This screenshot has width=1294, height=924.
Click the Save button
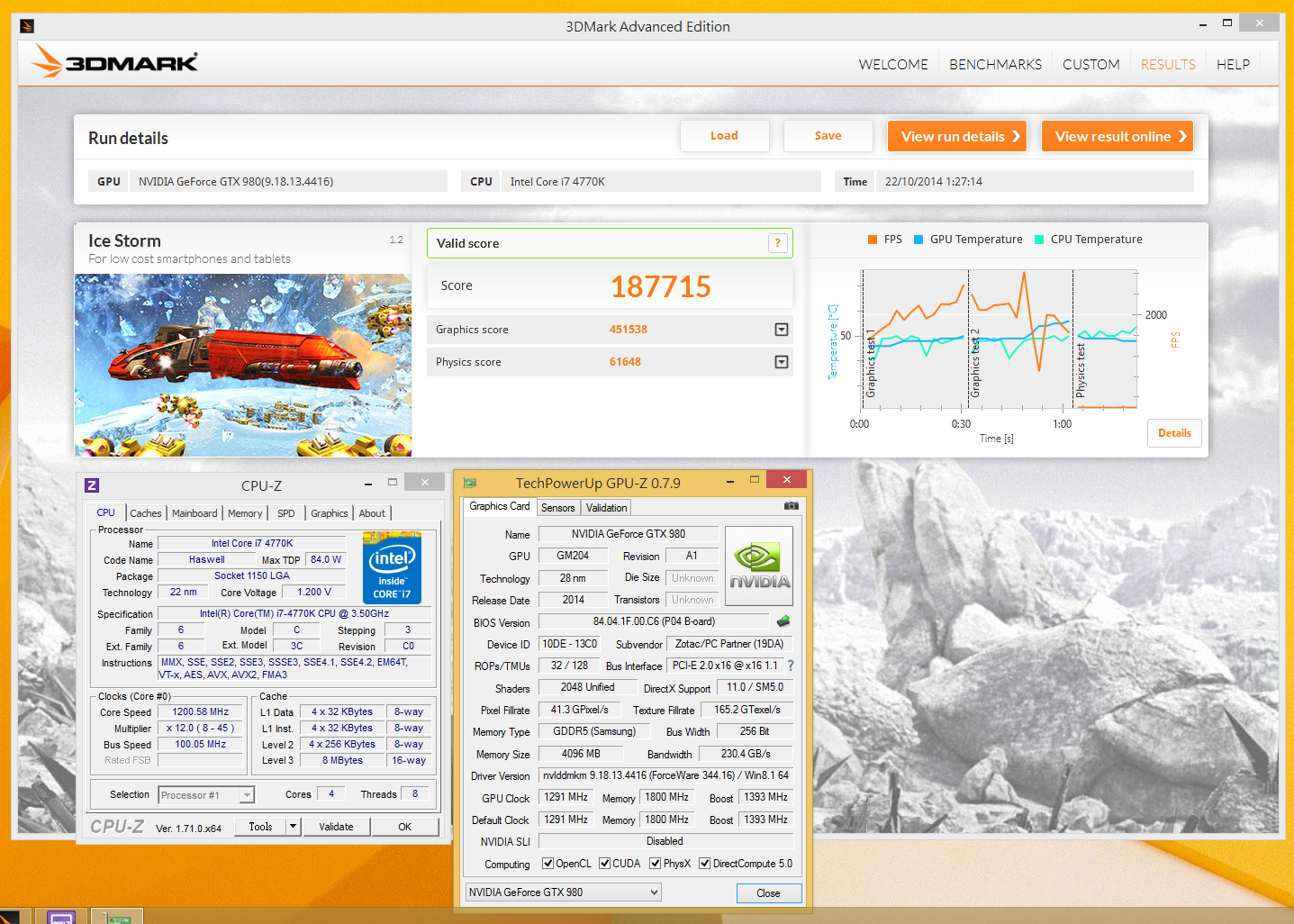coord(828,136)
